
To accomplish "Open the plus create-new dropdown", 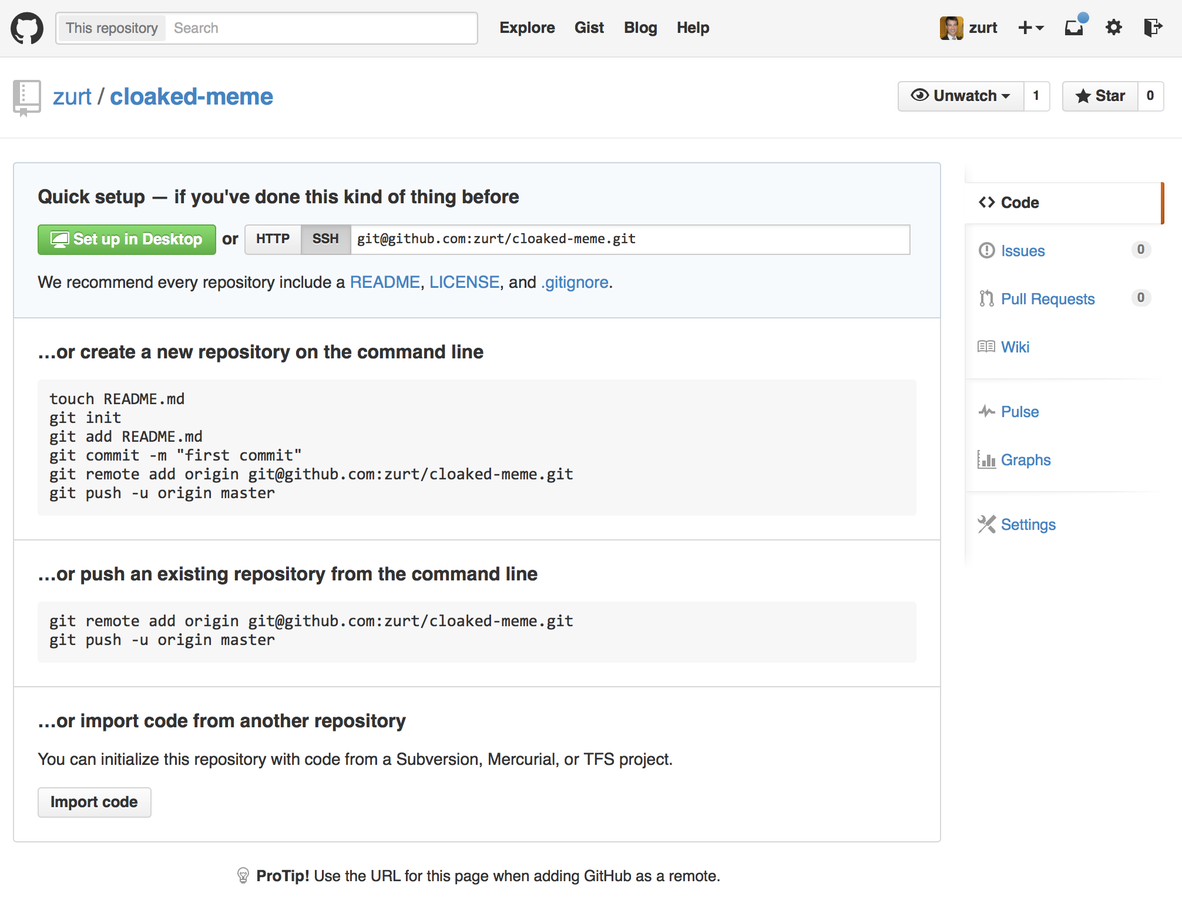I will 1030,28.
